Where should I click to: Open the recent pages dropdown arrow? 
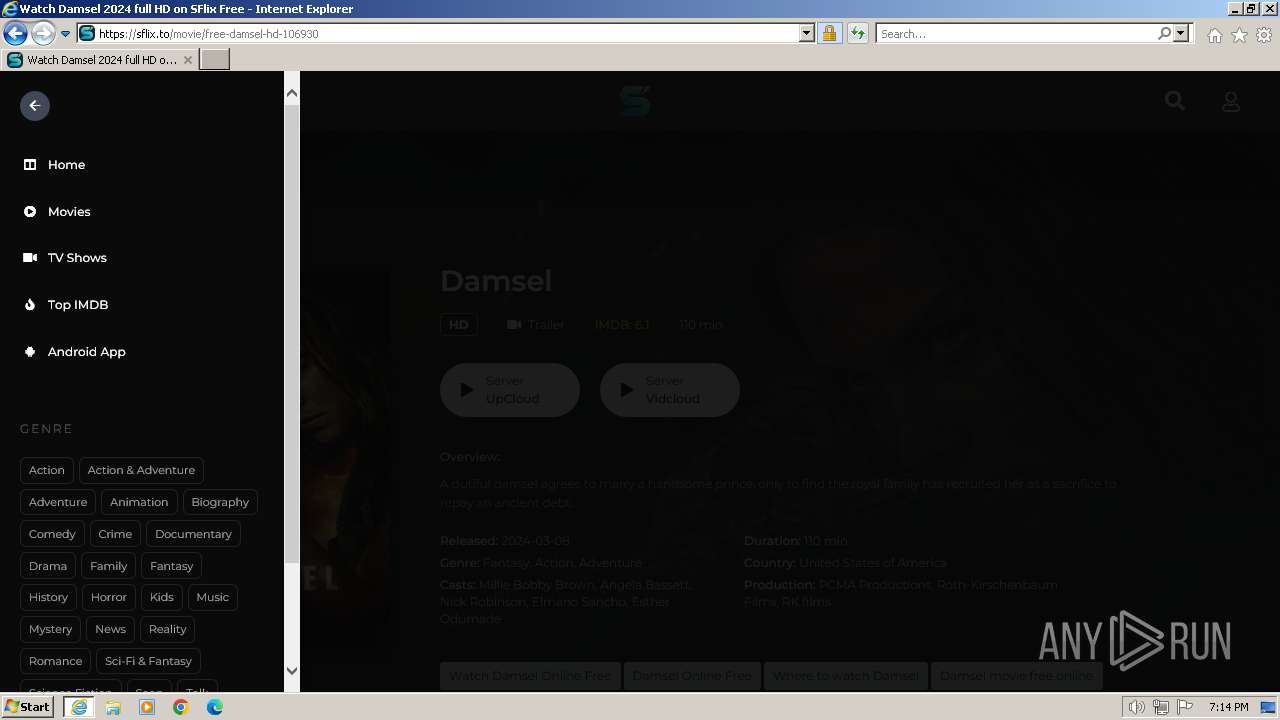65,34
